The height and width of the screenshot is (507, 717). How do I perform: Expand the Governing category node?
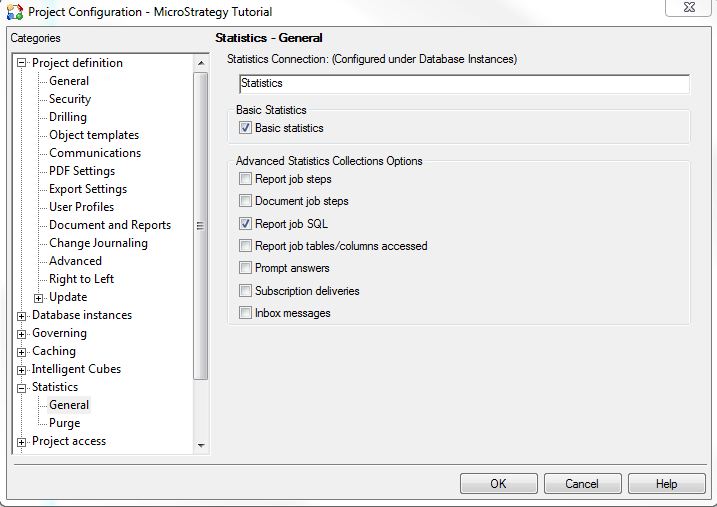[22, 334]
